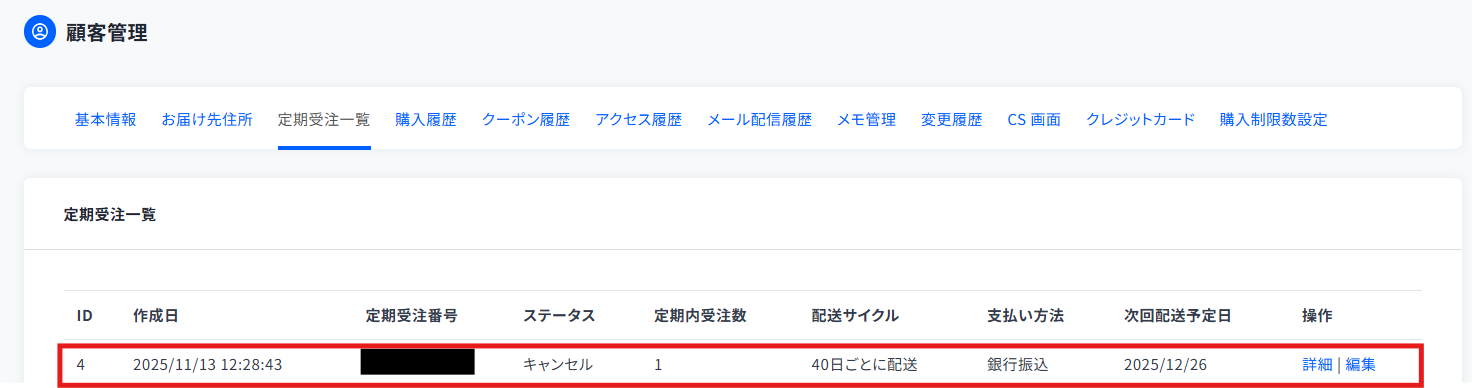Click the 編集 link for order ID 4

point(1361,365)
